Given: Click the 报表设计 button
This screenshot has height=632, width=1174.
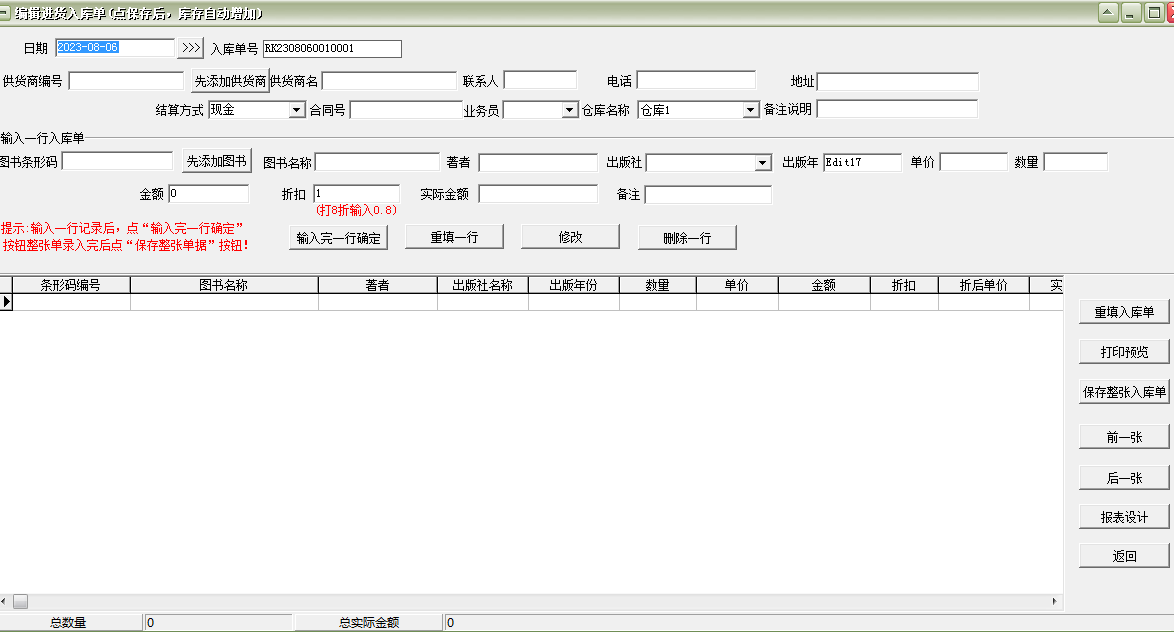Looking at the screenshot, I should point(1124,517).
